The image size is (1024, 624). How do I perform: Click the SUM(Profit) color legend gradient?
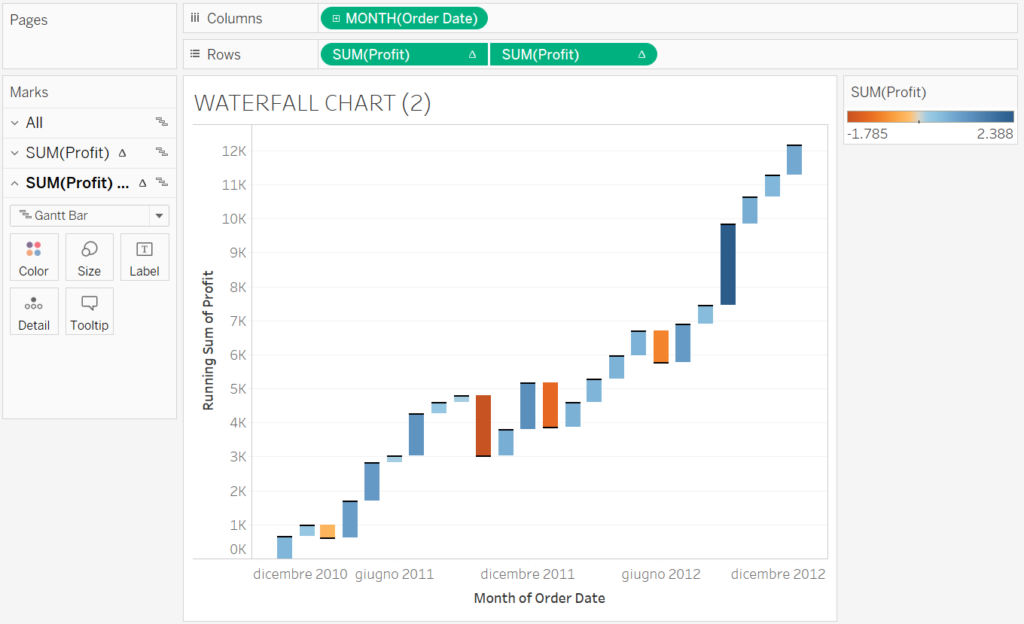[x=930, y=114]
